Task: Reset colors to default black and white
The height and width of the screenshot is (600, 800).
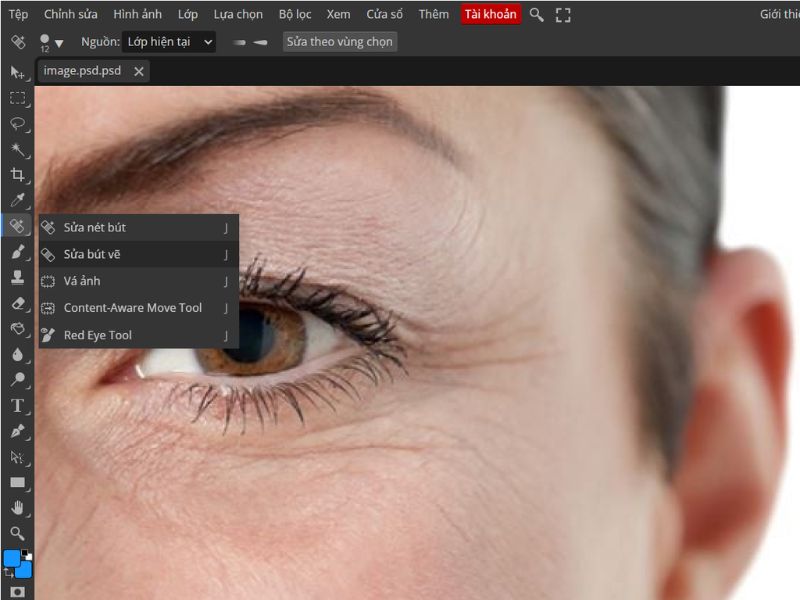Action: click(27, 554)
